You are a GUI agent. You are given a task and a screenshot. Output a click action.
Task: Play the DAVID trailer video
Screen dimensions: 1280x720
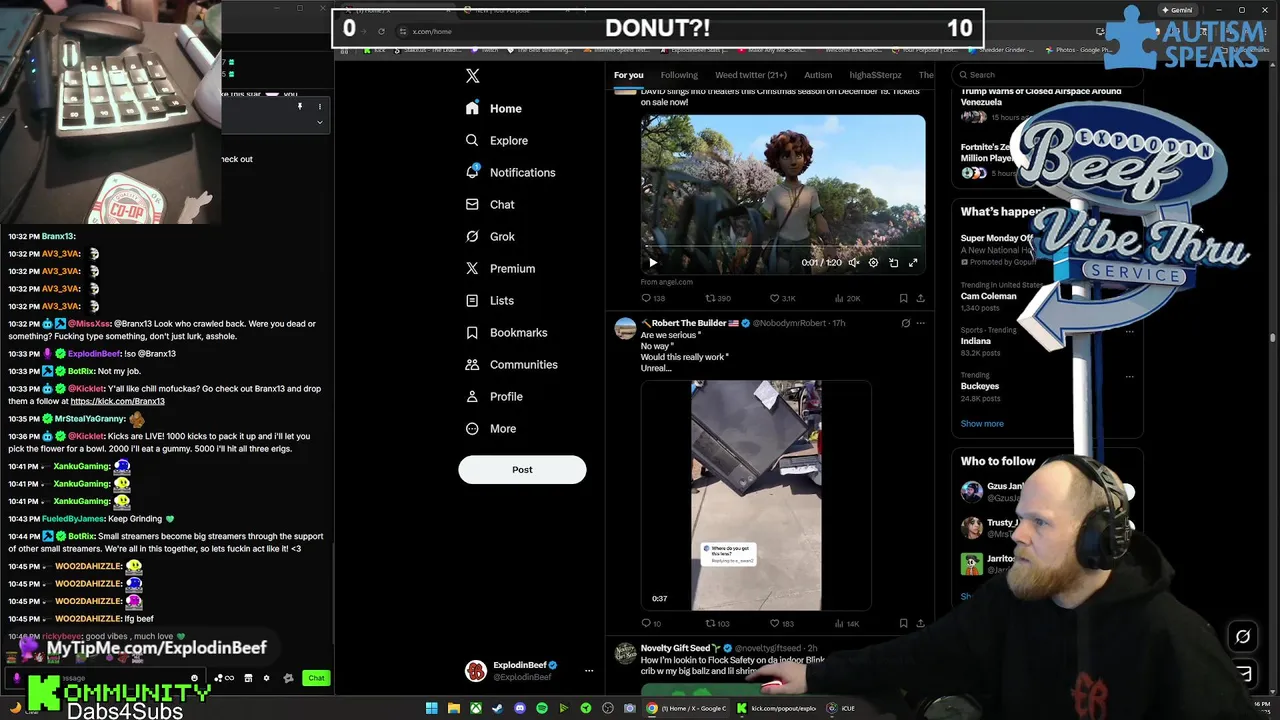click(x=653, y=263)
